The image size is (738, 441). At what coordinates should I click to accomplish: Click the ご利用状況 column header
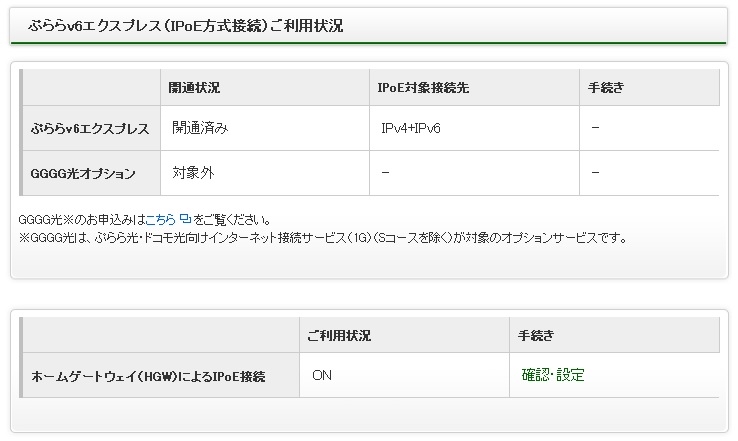tap(340, 335)
